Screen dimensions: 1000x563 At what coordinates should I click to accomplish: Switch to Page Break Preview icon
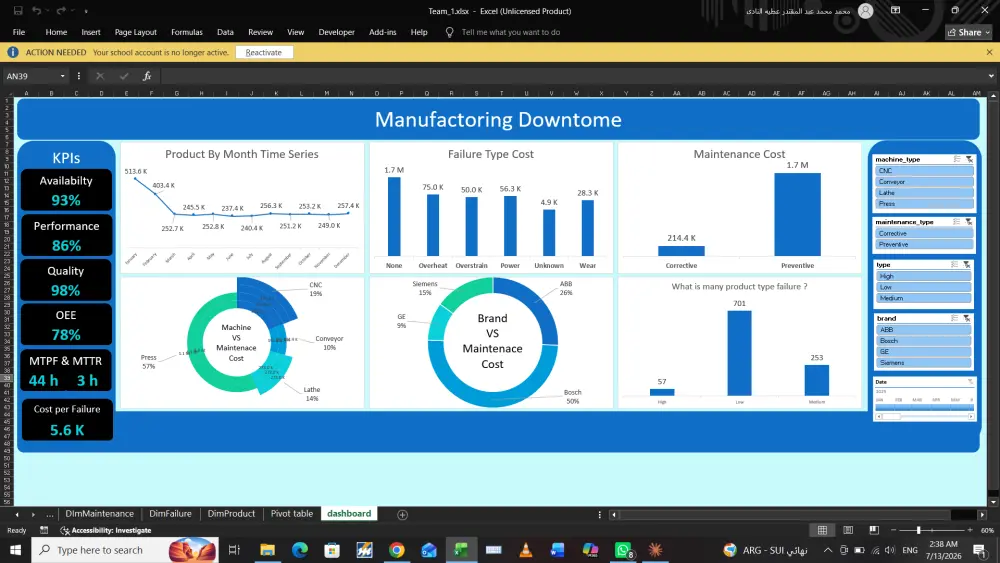coord(874,530)
